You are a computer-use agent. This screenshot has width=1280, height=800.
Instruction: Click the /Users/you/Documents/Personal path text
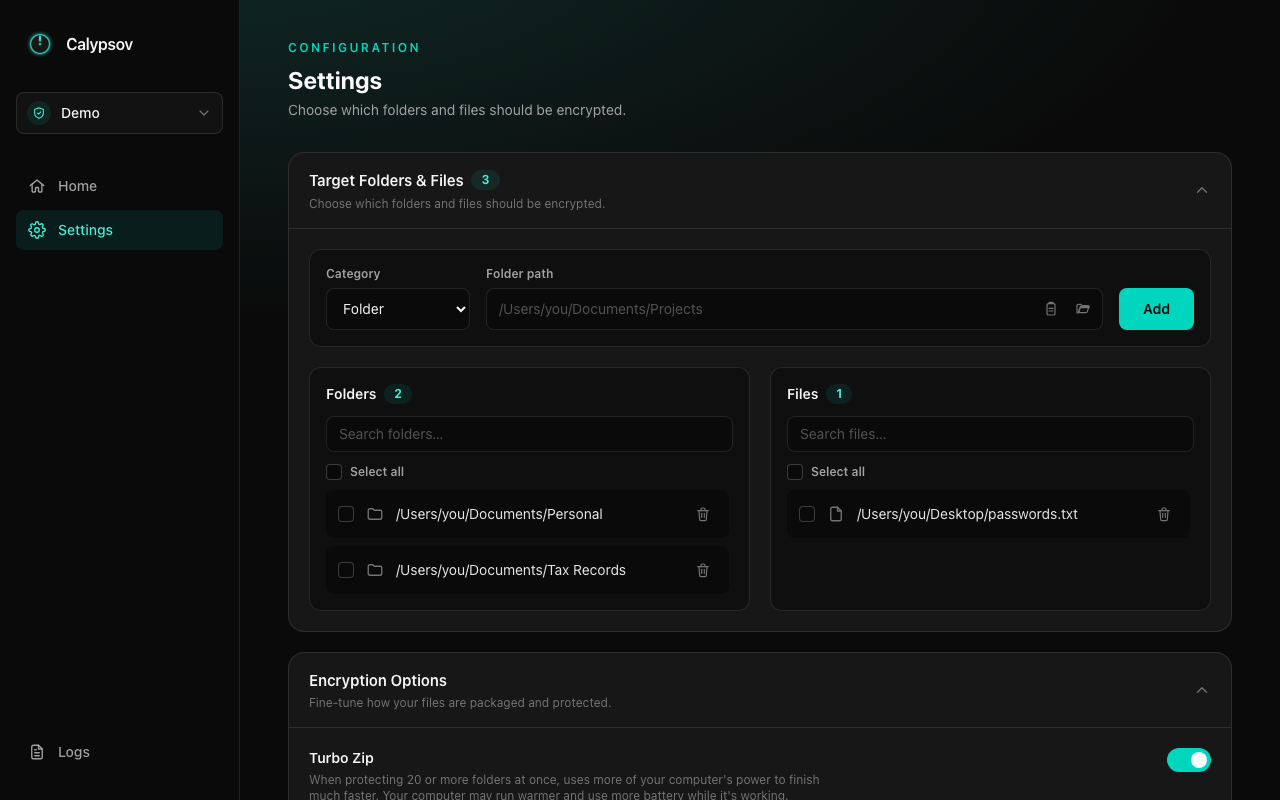[499, 514]
